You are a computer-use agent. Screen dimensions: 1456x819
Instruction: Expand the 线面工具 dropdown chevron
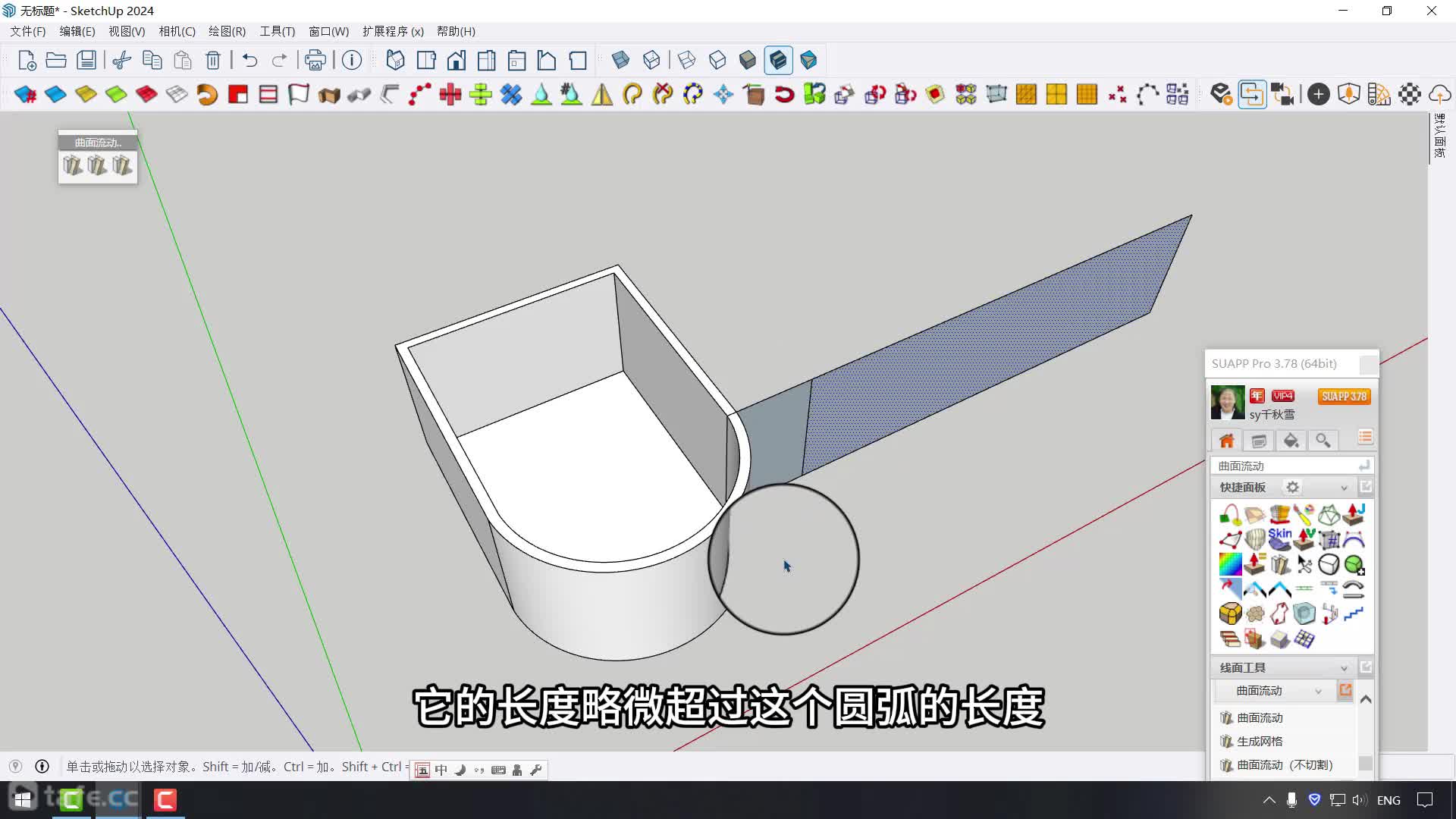[x=1344, y=668]
